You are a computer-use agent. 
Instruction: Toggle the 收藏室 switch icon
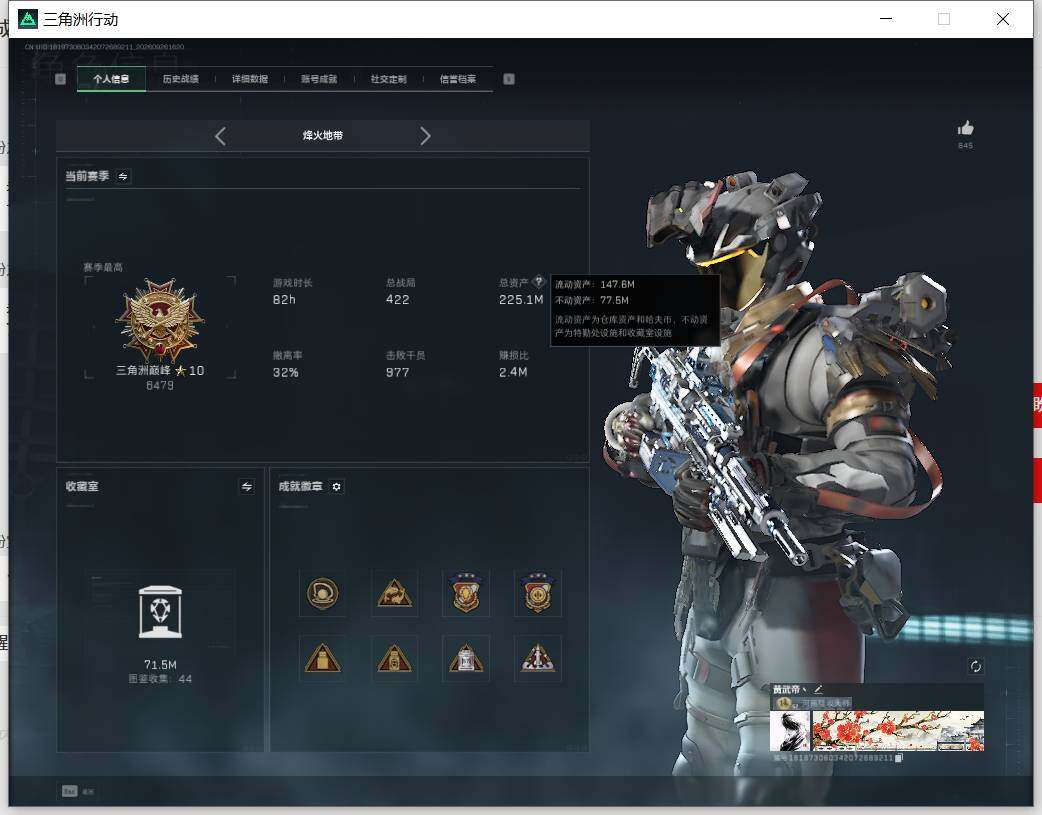[247, 487]
